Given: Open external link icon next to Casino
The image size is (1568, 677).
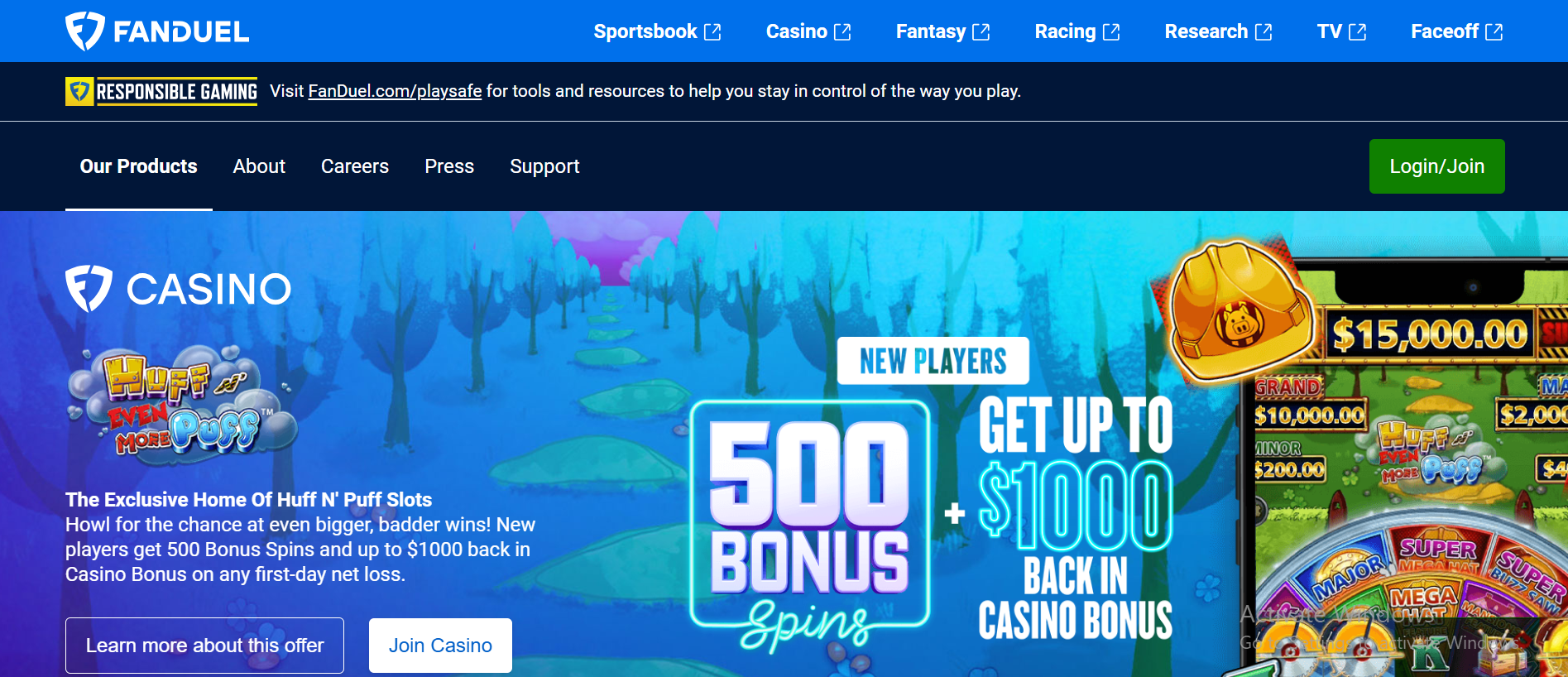Looking at the screenshot, I should [x=842, y=32].
